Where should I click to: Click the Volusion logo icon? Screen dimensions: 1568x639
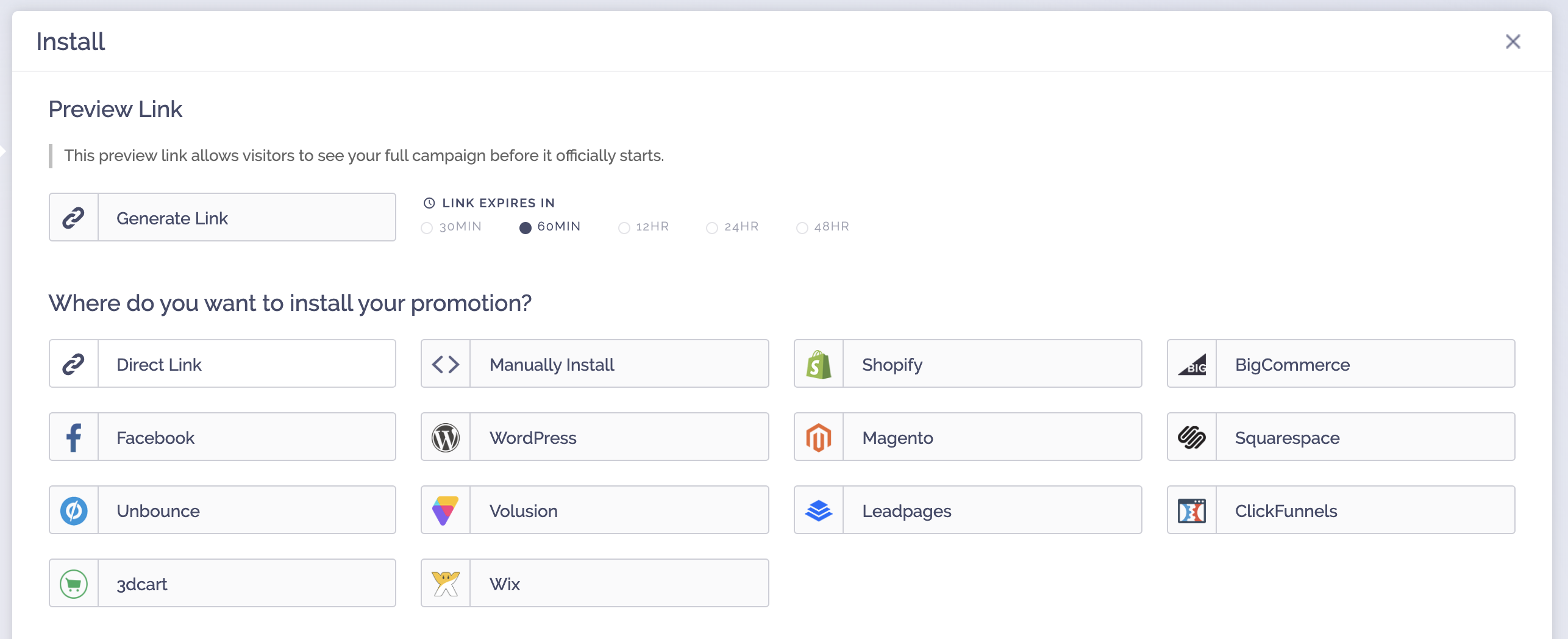pos(446,510)
